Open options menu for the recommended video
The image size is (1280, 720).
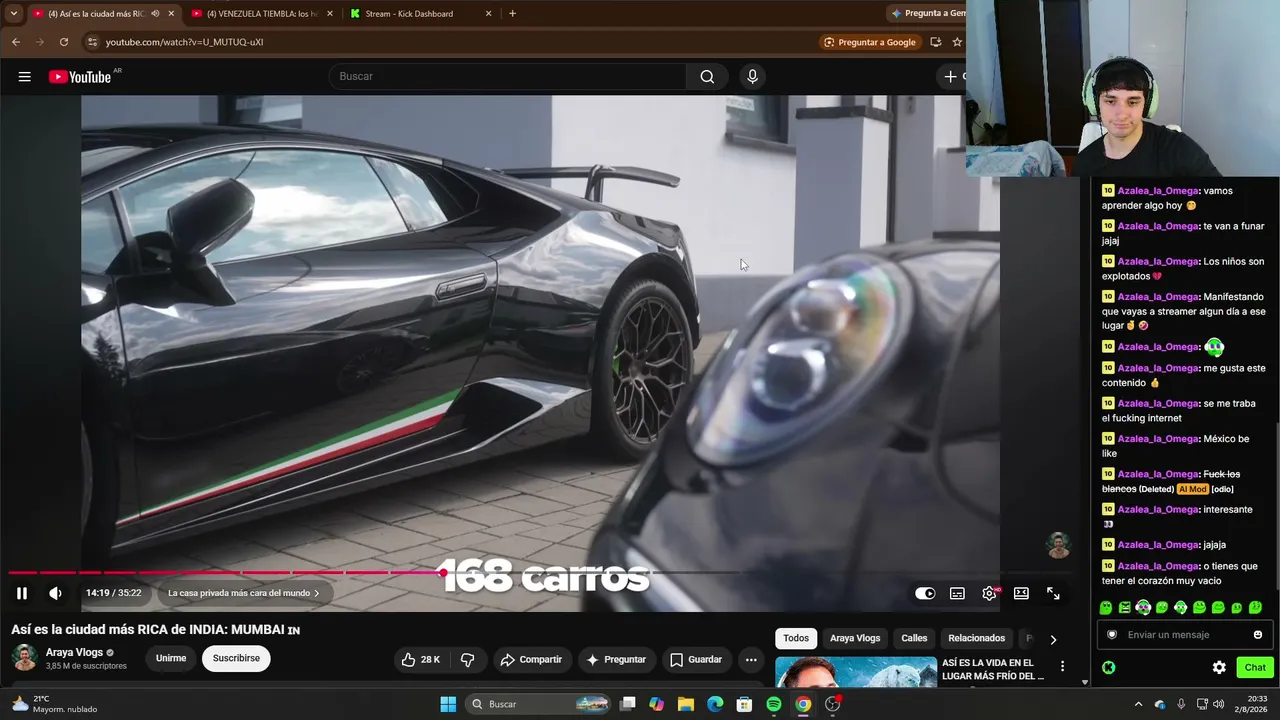pyautogui.click(x=1062, y=666)
